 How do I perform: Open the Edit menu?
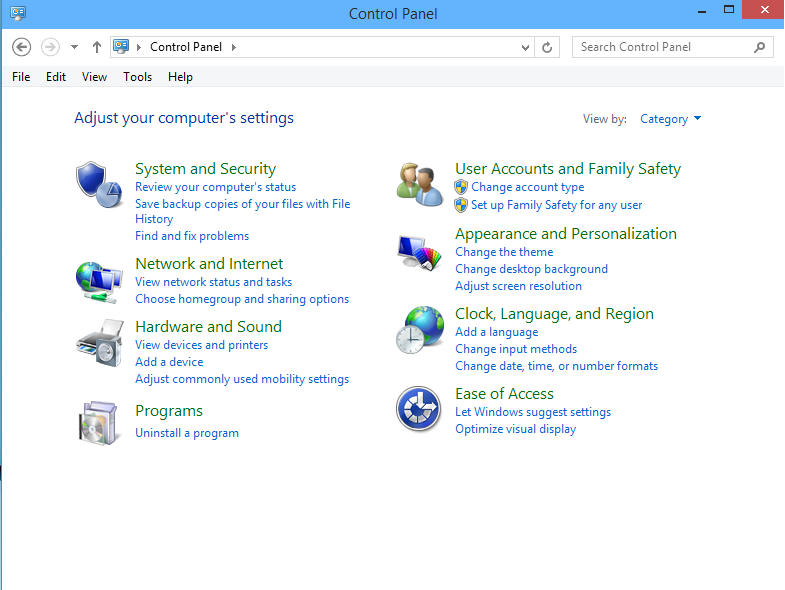pos(56,77)
